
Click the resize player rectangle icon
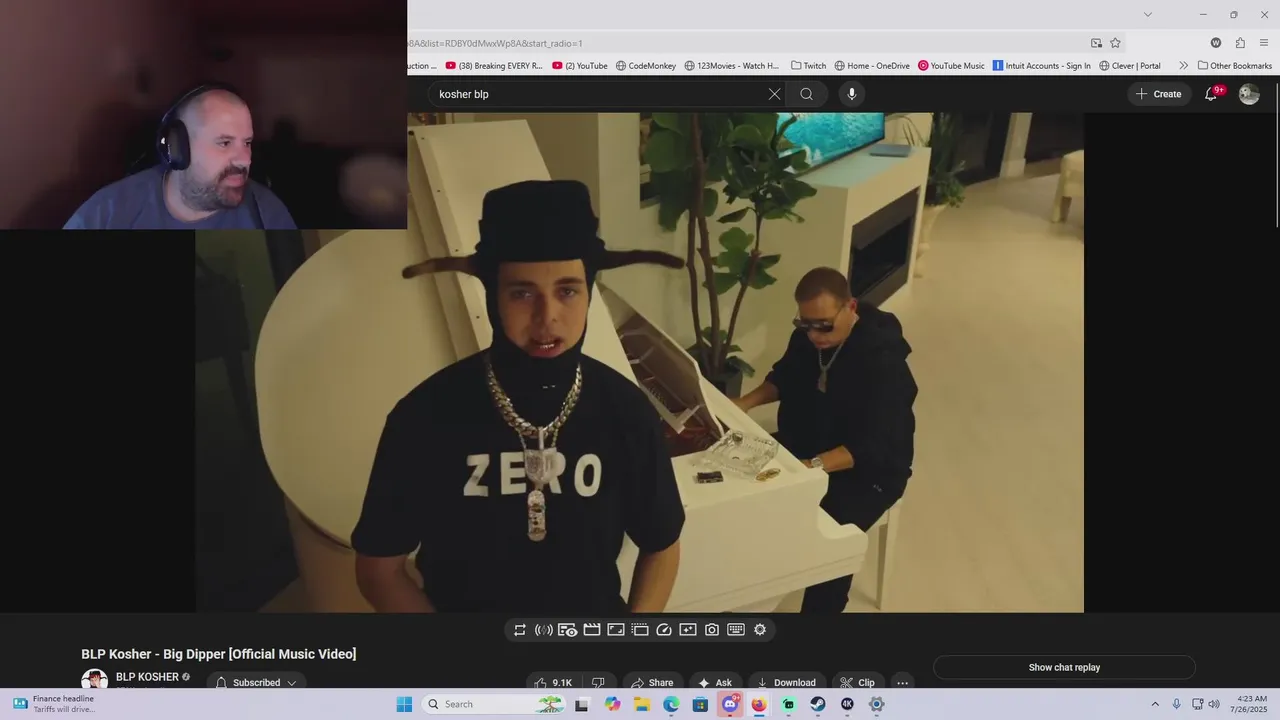616,630
